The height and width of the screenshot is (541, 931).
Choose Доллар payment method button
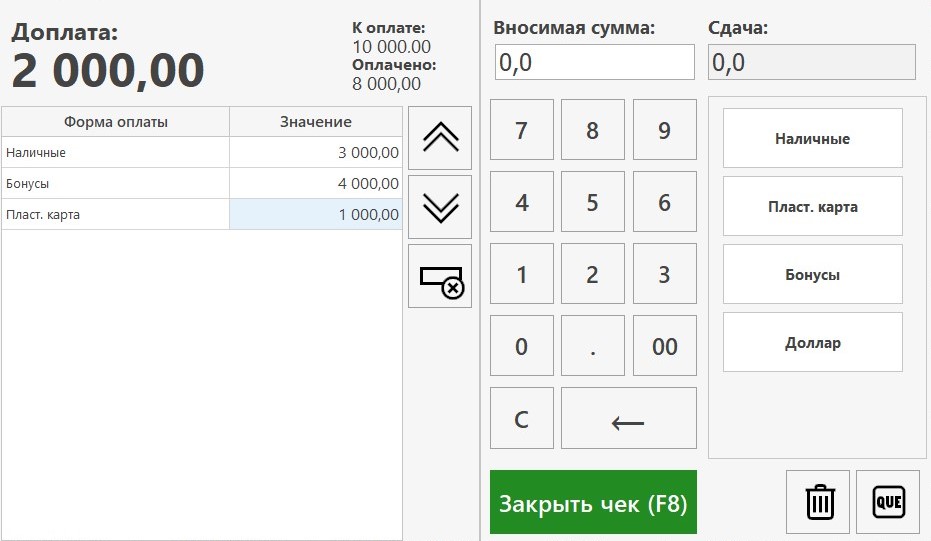click(x=812, y=342)
